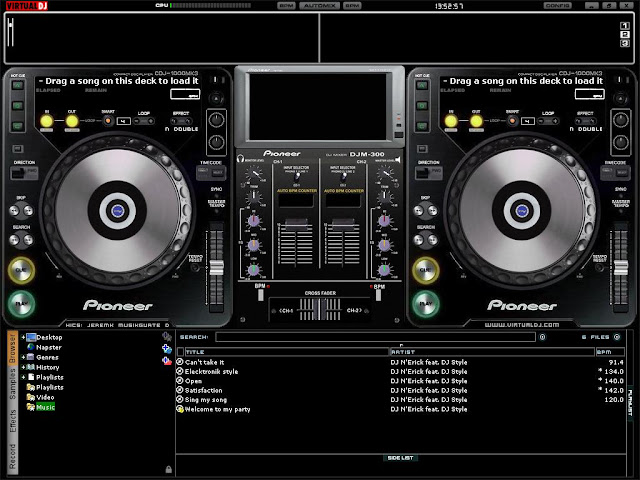Click bottom effect parameter knob on right deck
This screenshot has width=640, height=480.
(x=621, y=142)
